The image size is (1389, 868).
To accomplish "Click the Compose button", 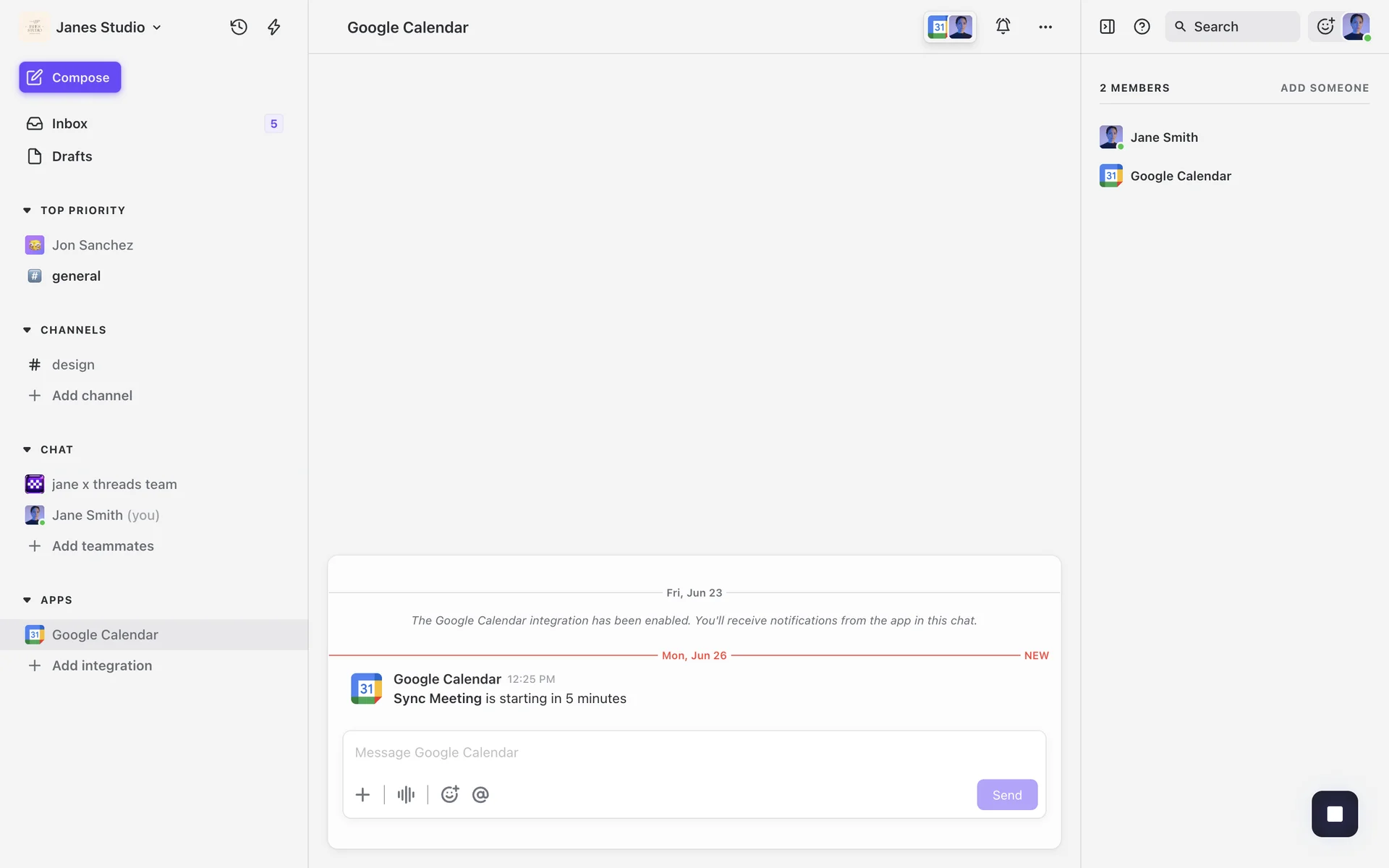I will click(70, 77).
